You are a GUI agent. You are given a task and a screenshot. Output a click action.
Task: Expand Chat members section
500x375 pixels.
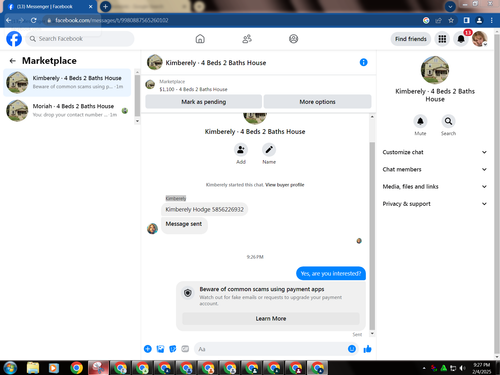[435, 169]
